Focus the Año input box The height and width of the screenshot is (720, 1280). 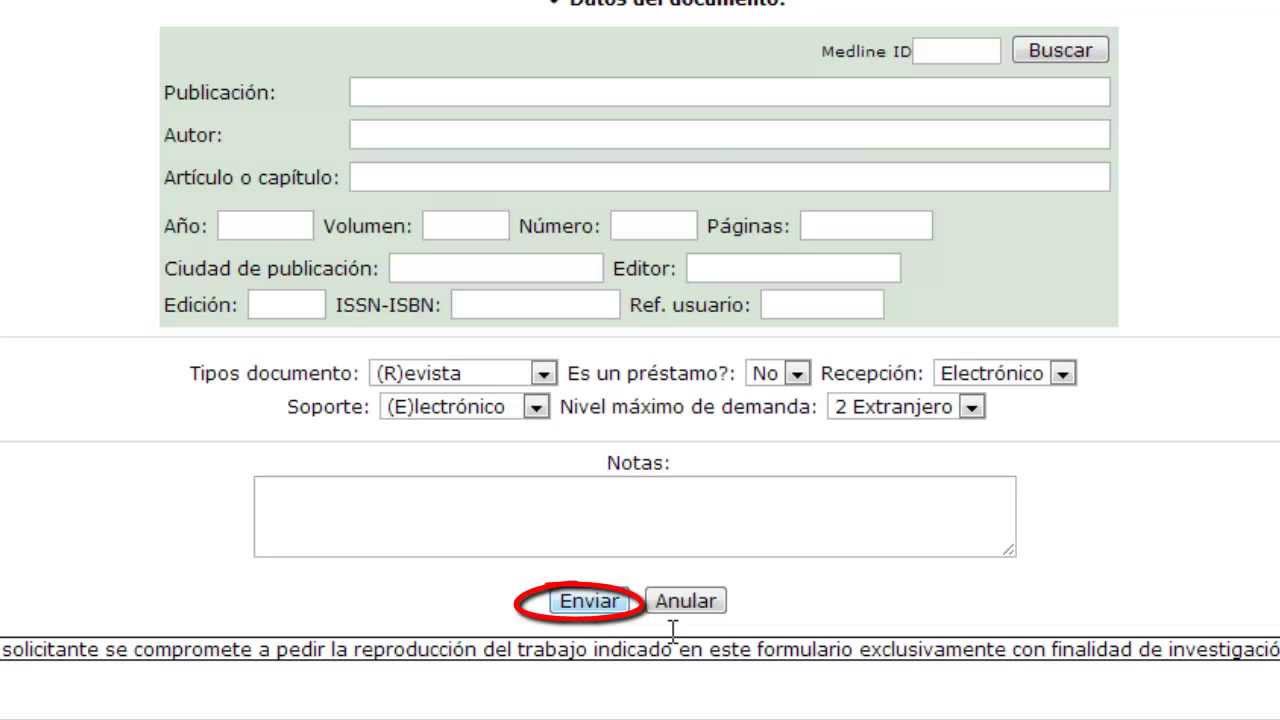click(265, 226)
